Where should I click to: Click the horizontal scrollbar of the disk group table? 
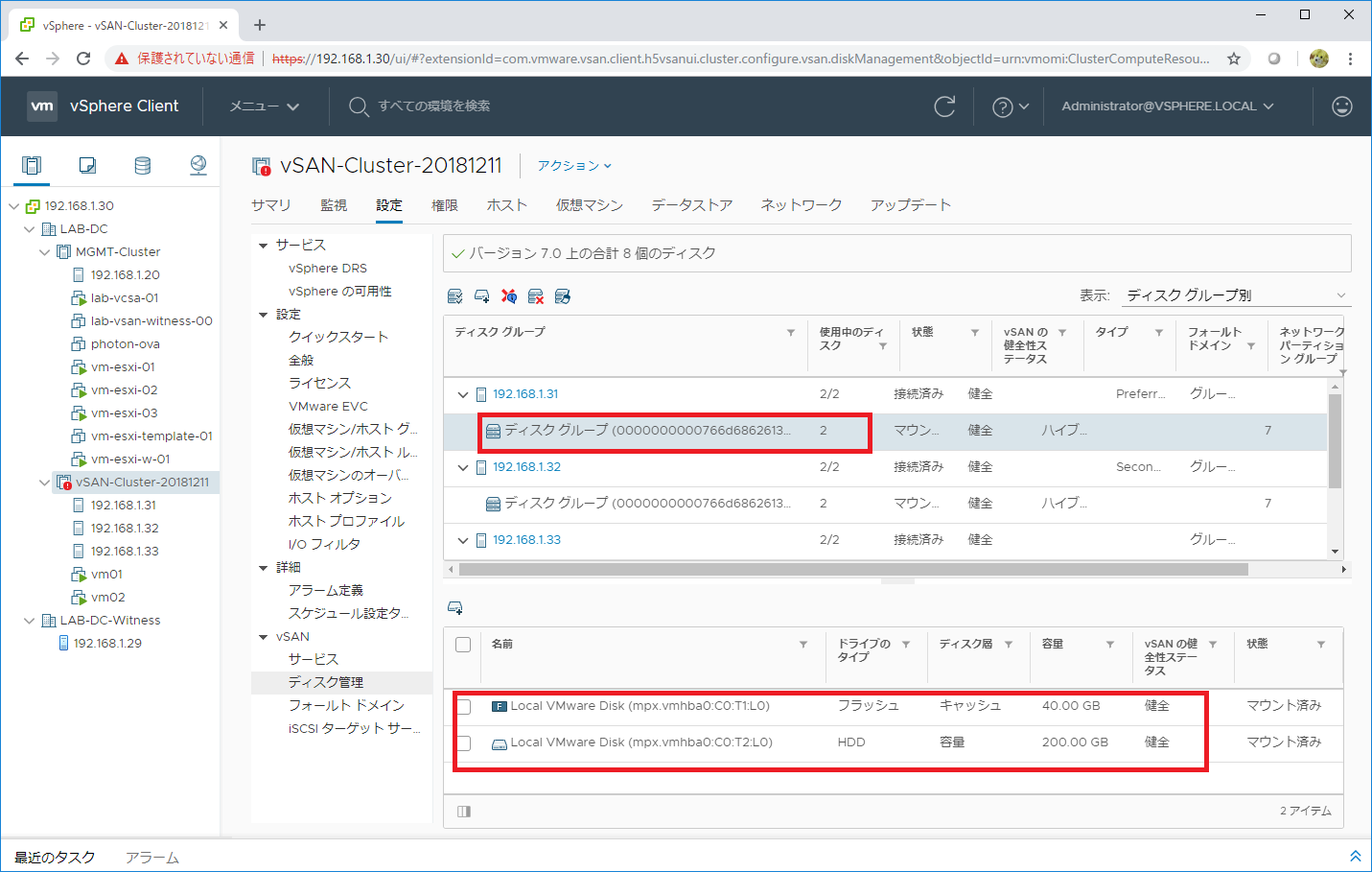point(853,569)
